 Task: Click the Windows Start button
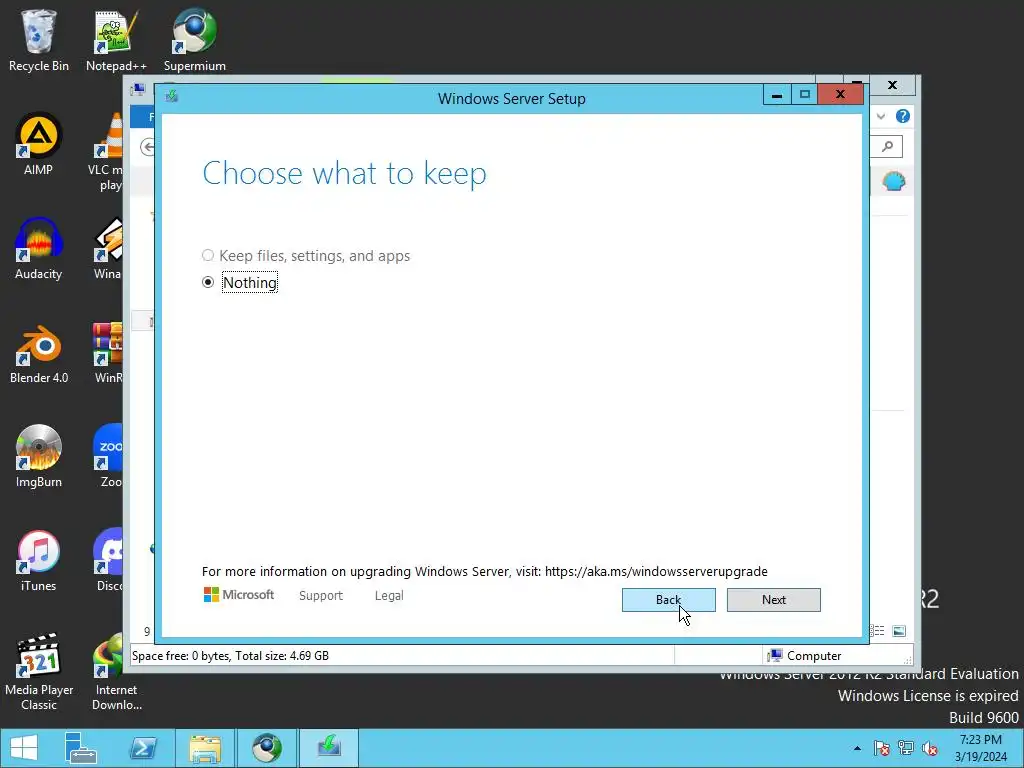24,748
